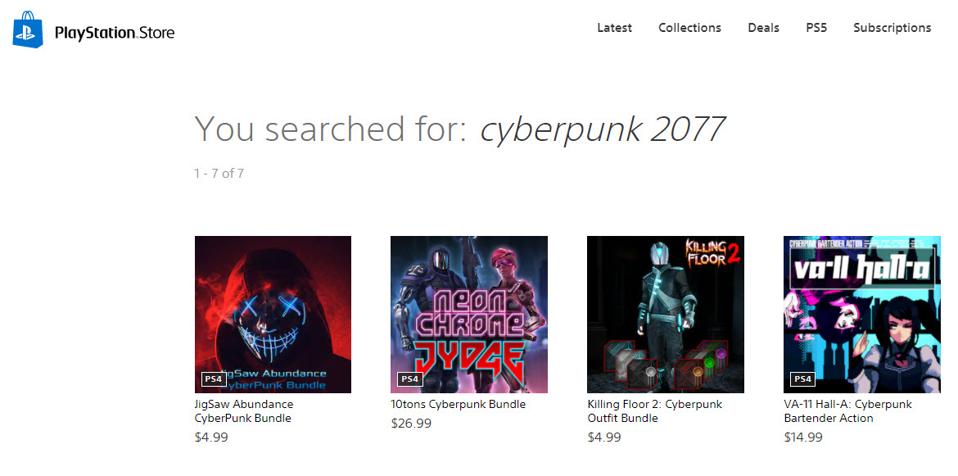Screen dimensions: 958x476
Task: Select the Neon Chrome Jydge cover image
Action: coord(469,315)
